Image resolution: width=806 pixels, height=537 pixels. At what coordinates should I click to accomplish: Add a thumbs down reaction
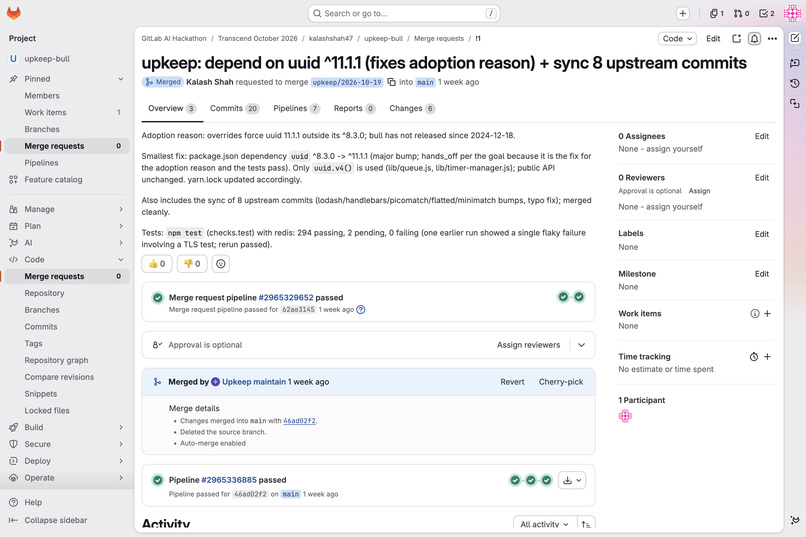[x=192, y=264]
